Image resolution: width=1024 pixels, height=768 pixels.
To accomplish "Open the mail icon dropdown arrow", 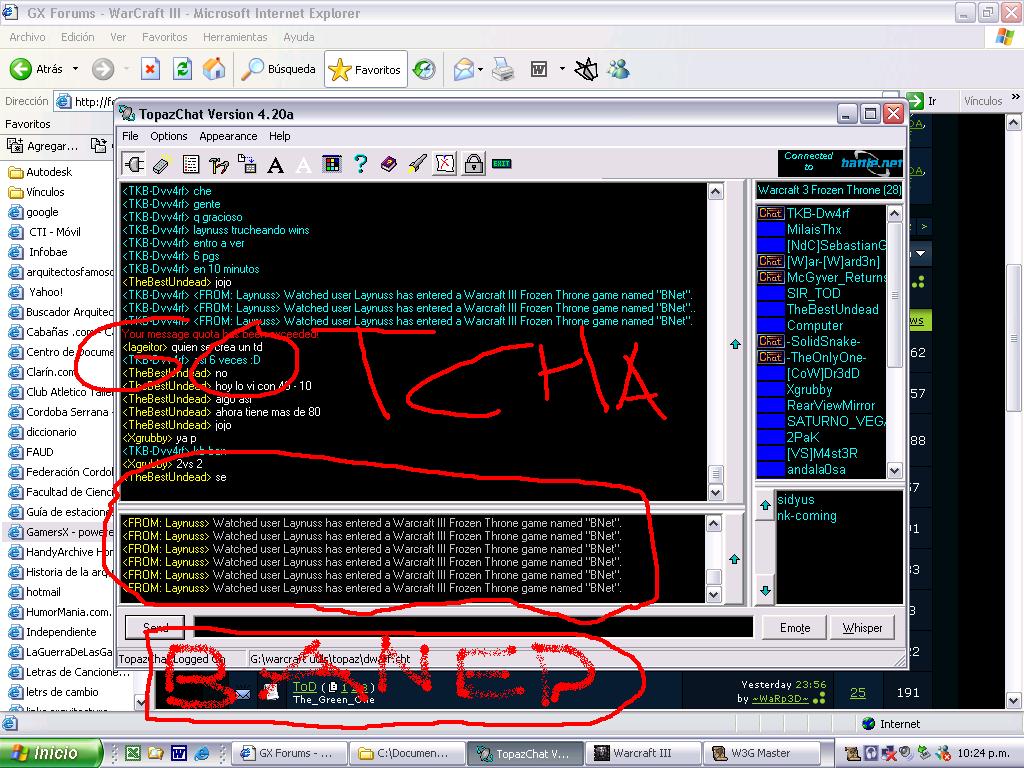I will (x=481, y=69).
